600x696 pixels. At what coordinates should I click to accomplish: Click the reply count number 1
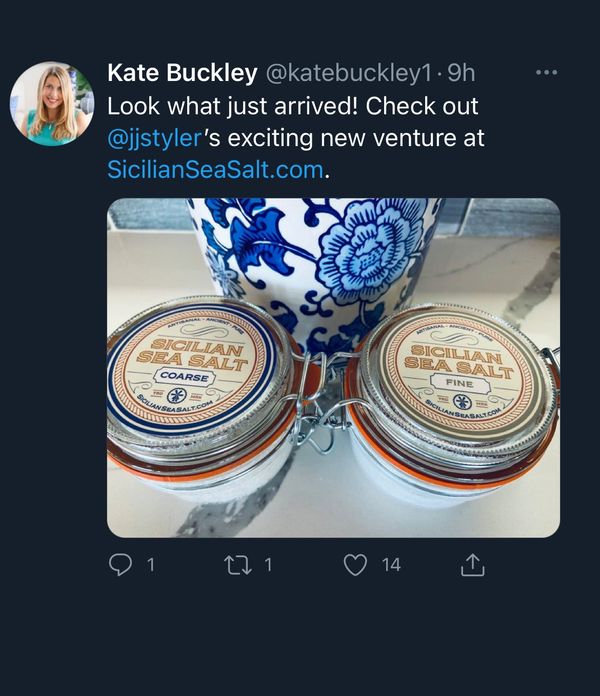tap(150, 565)
